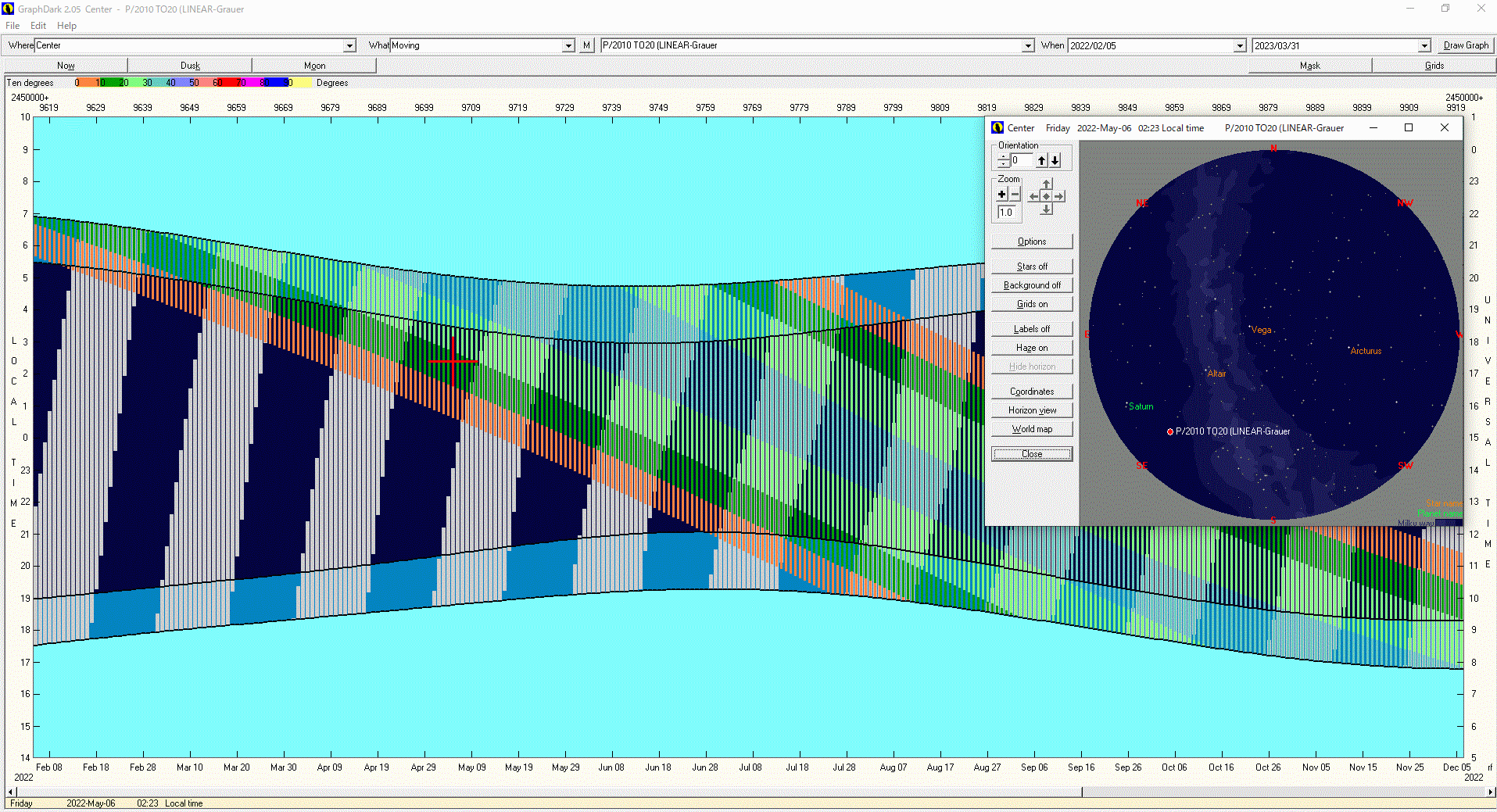Select the Now tab

coord(66,66)
